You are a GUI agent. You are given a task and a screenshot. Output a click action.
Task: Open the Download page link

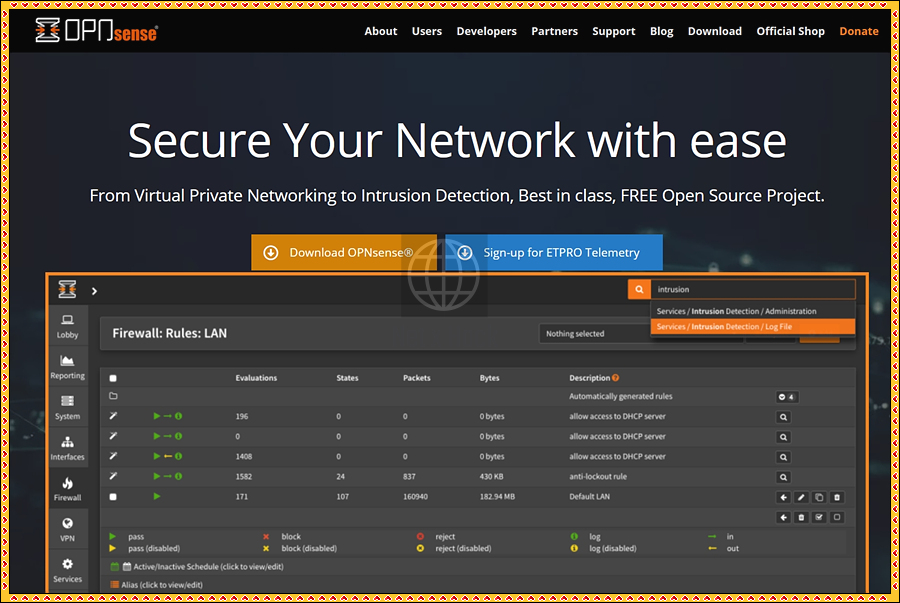pyautogui.click(x=715, y=31)
